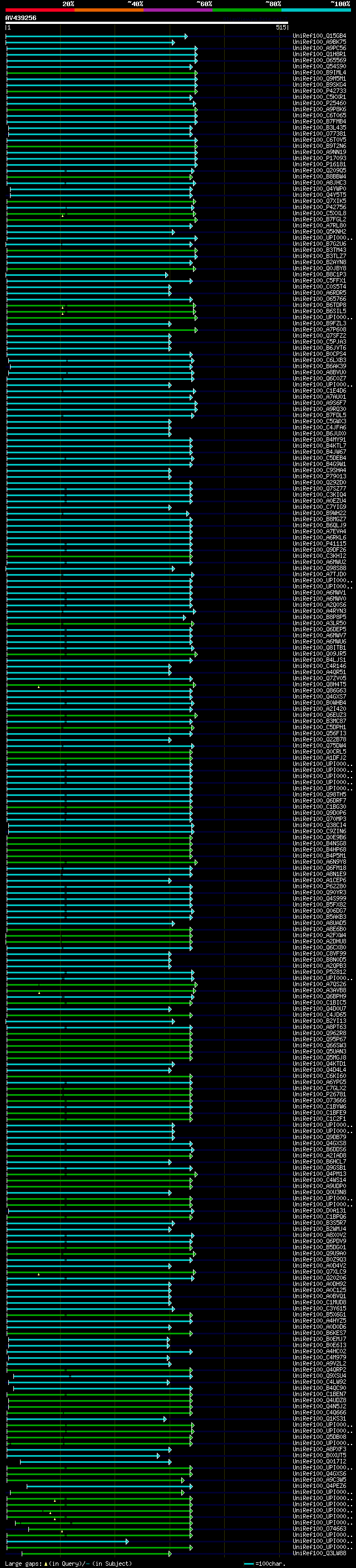Click the UniRef100_Q9DB79 hit name
This screenshot has width=356, height=1568.
(319, 1137)
